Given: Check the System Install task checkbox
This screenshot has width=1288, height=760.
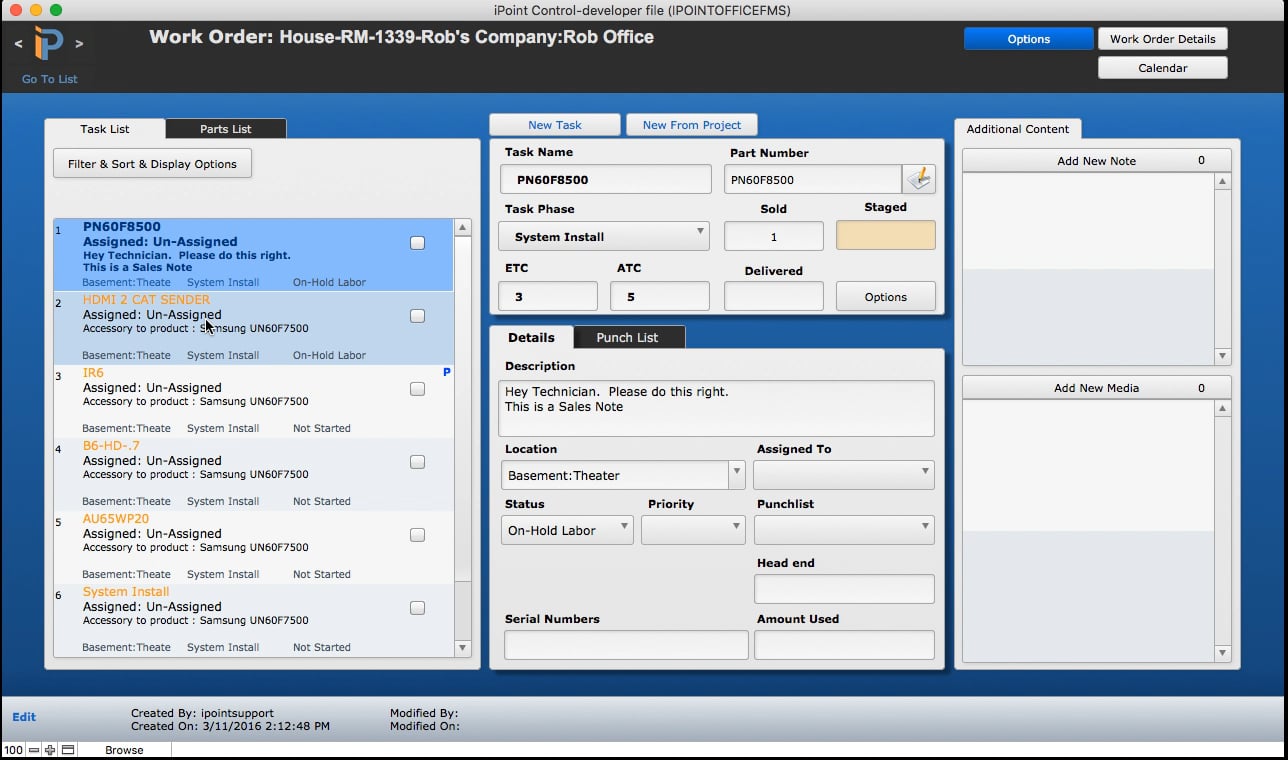Looking at the screenshot, I should [x=417, y=608].
